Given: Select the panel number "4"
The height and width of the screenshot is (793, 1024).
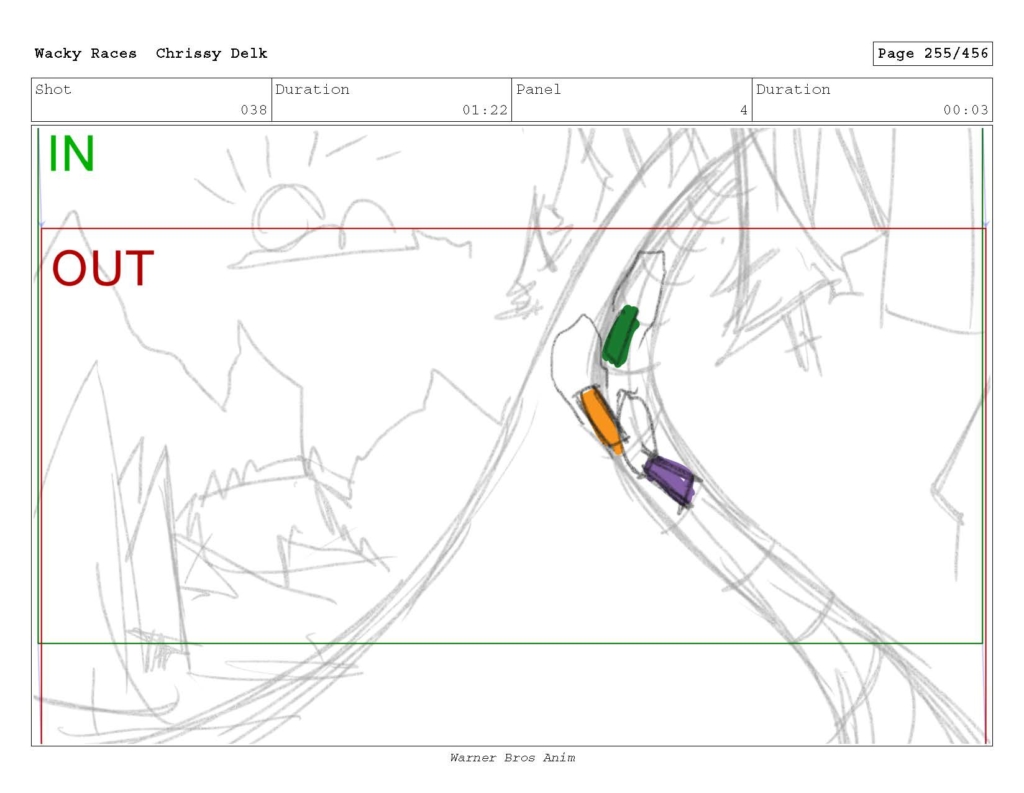Looking at the screenshot, I should (743, 110).
